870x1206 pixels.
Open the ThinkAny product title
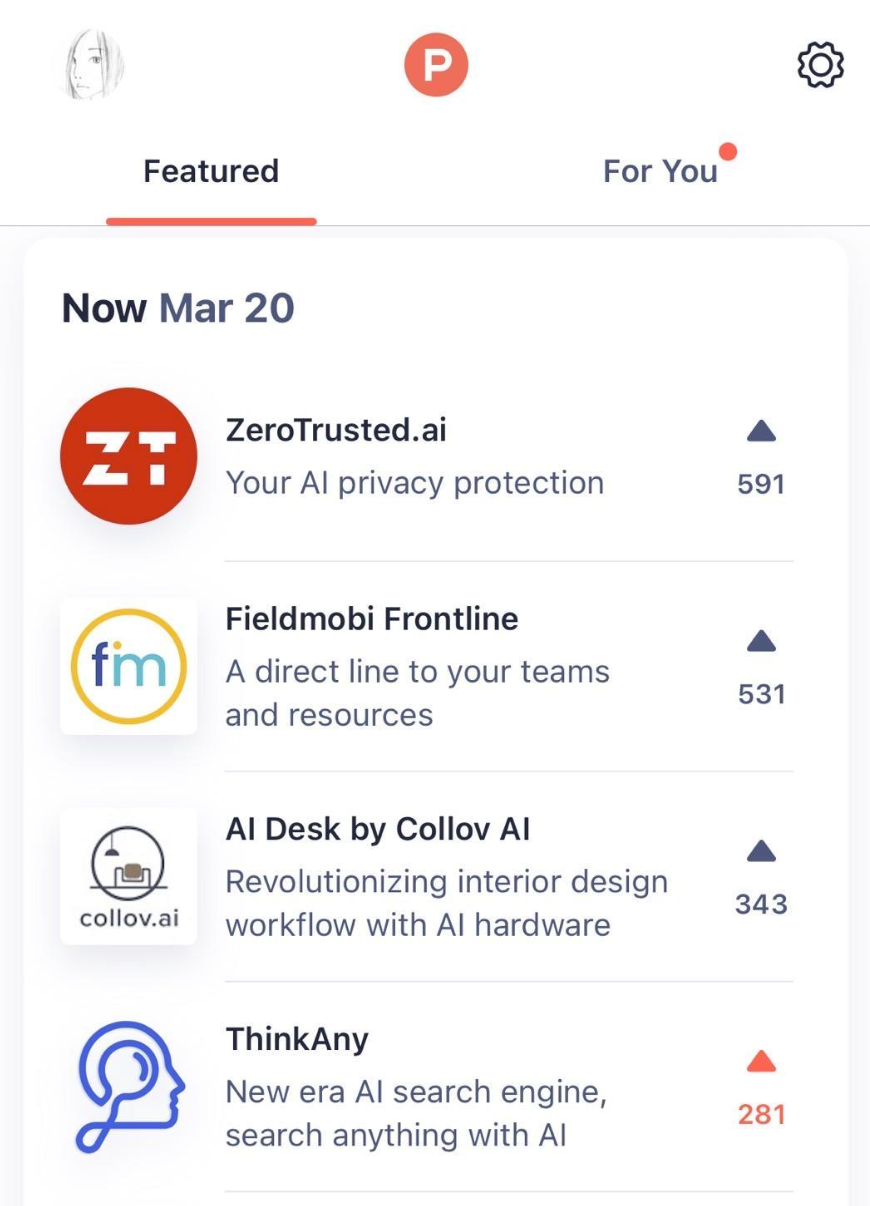297,1039
